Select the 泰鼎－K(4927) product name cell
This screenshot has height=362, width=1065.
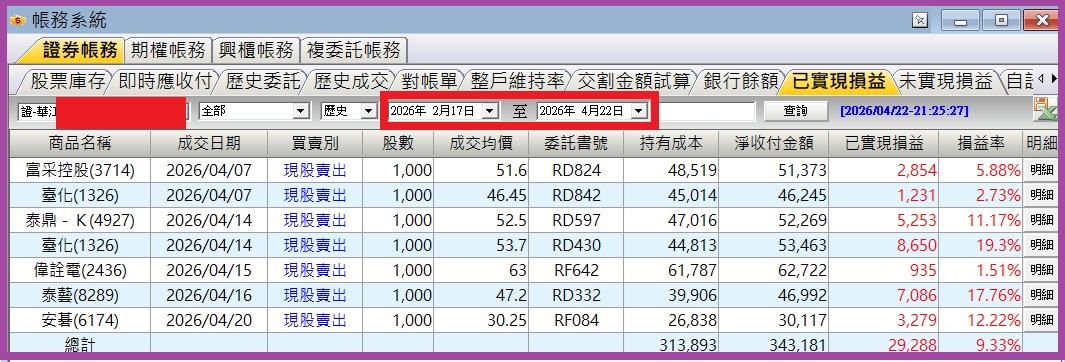[x=80, y=220]
